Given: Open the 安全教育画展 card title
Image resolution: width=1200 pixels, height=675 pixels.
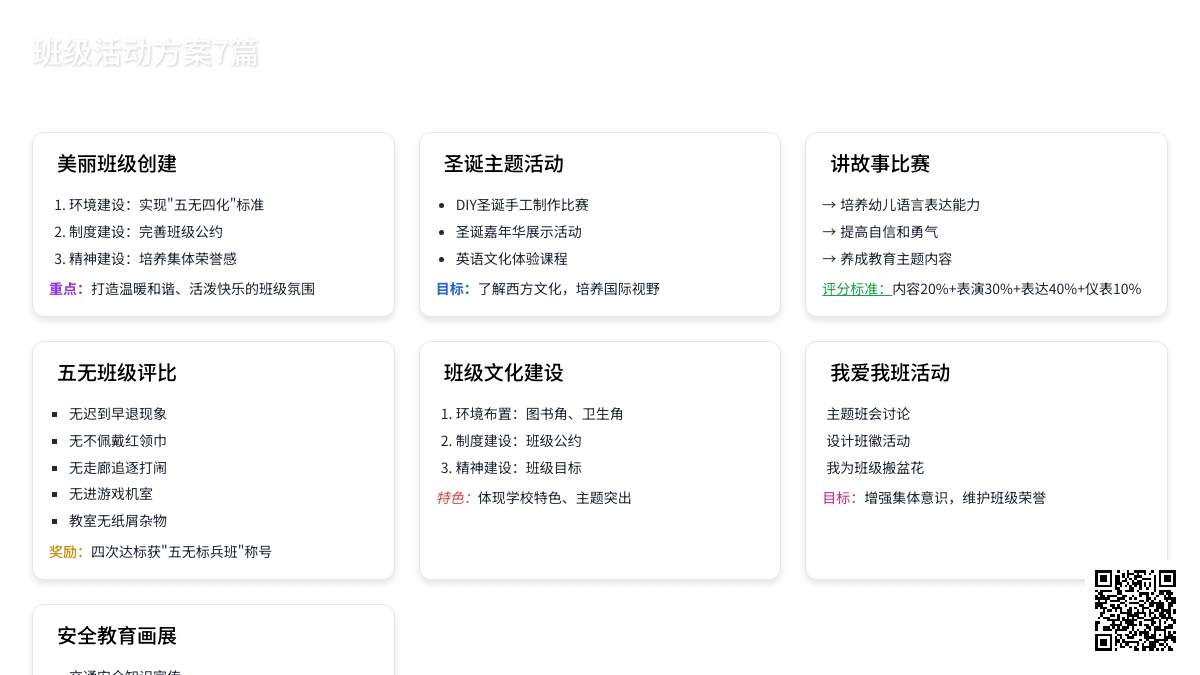Looking at the screenshot, I should (117, 636).
